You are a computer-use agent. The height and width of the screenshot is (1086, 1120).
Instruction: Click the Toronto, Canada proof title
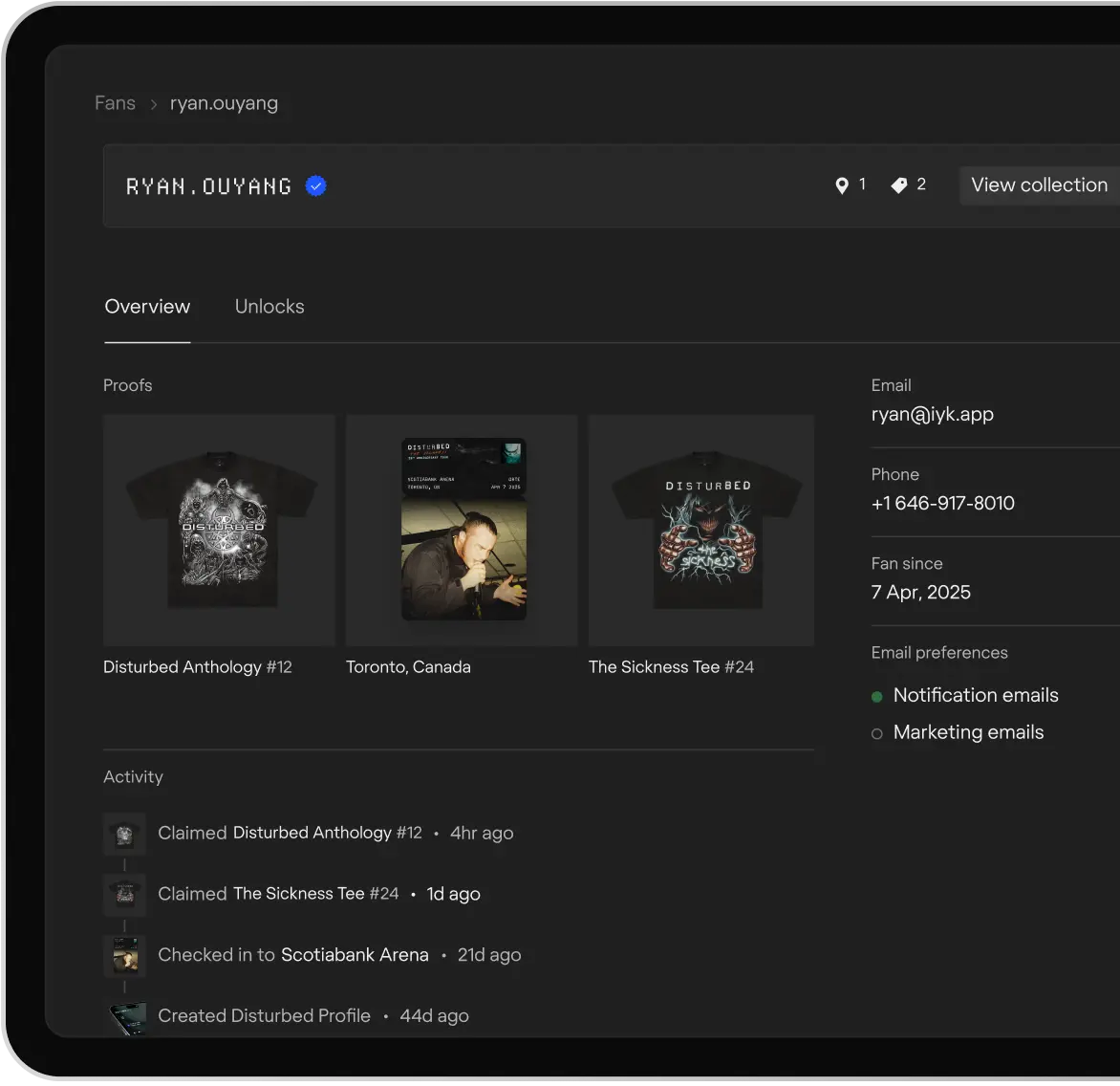pos(409,666)
